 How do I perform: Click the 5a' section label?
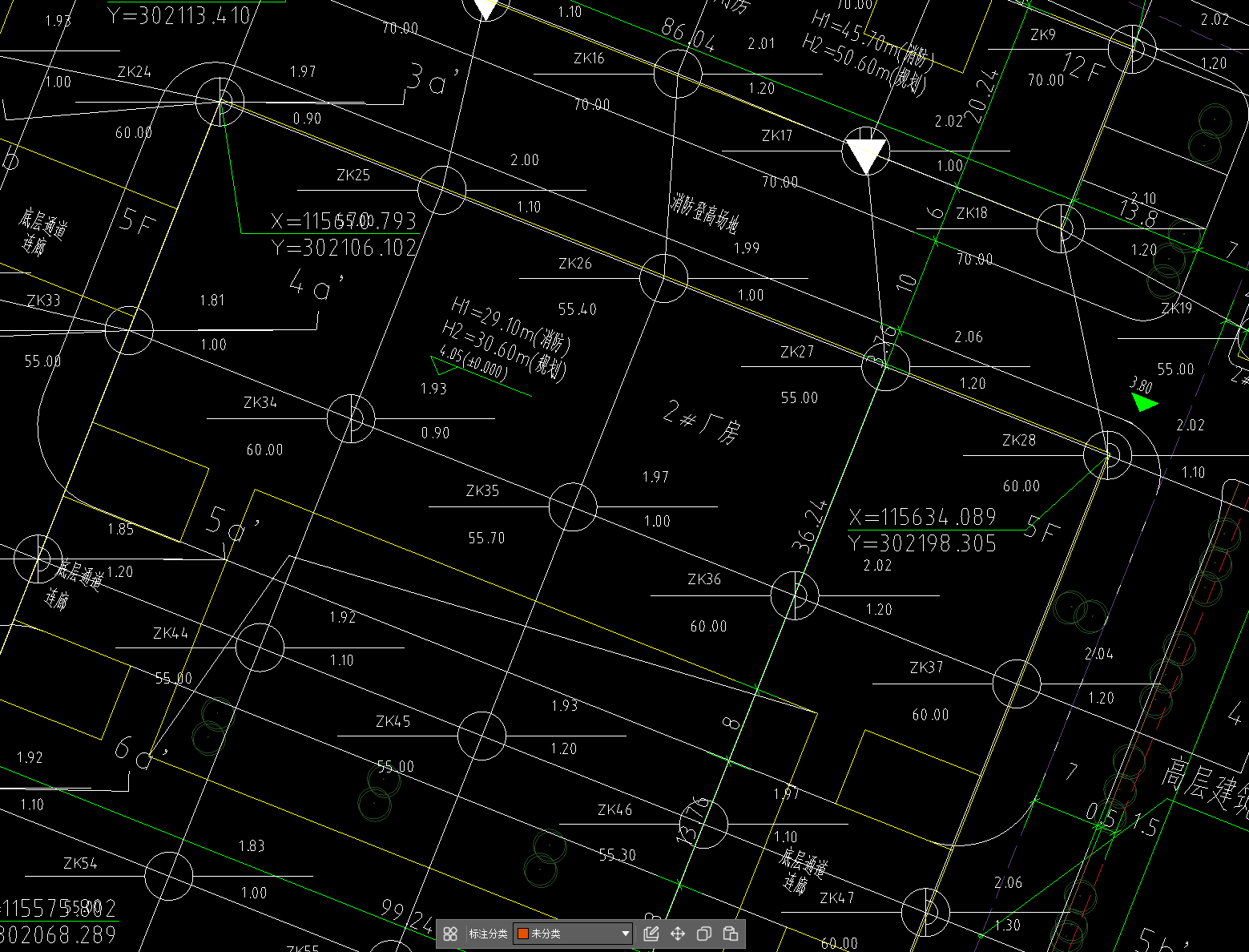pyautogui.click(x=233, y=523)
